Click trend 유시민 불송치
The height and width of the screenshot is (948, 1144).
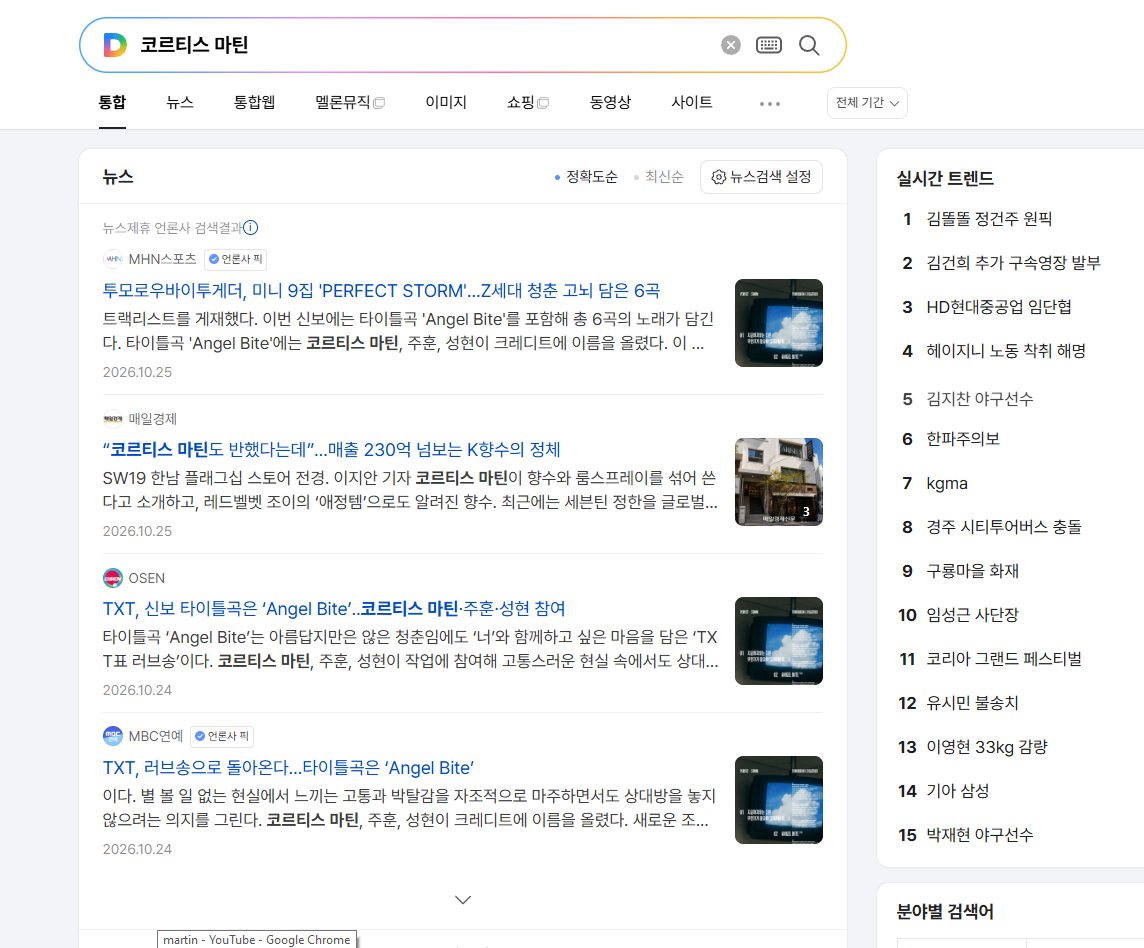[972, 704]
